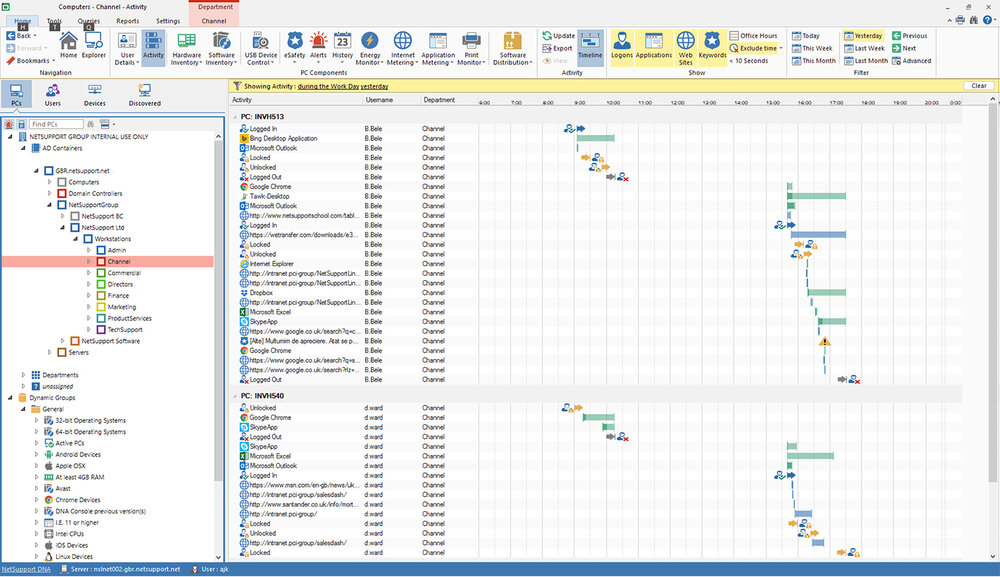The width and height of the screenshot is (1000, 577).
Task: Open the Channel department tab
Action: (x=214, y=21)
